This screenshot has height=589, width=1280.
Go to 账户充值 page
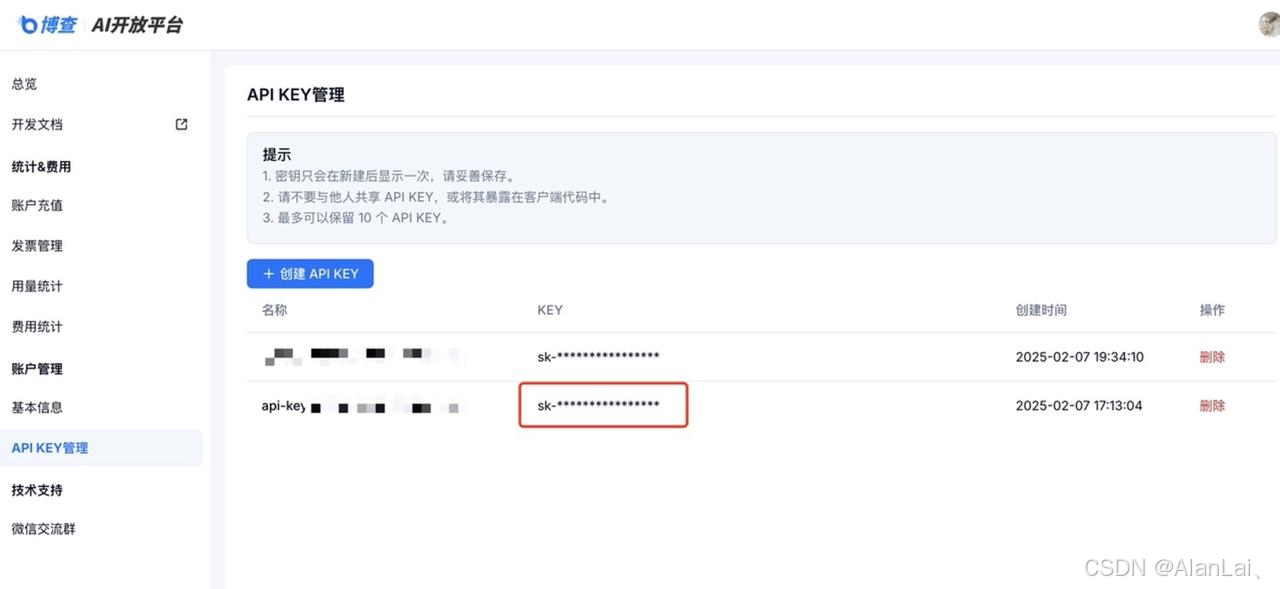[x=37, y=205]
